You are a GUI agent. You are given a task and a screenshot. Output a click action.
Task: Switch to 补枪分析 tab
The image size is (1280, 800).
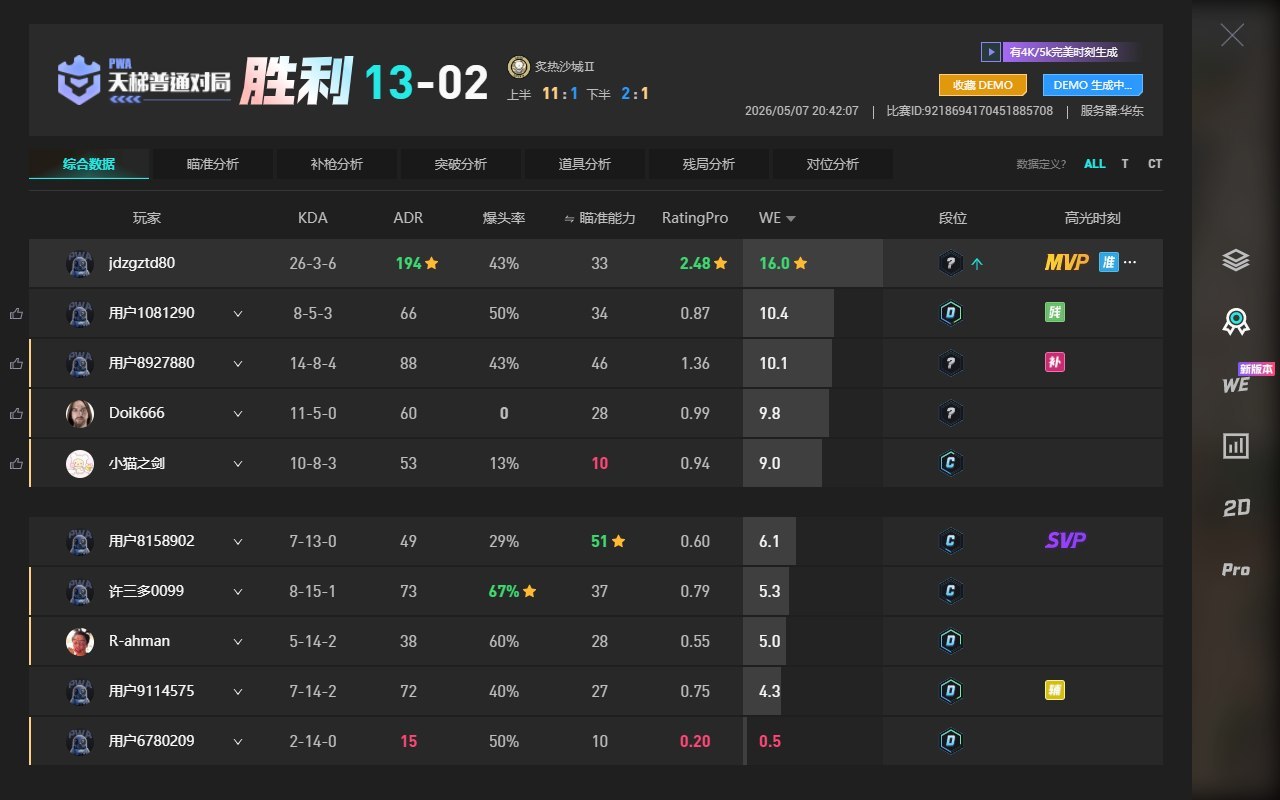pyautogui.click(x=337, y=164)
